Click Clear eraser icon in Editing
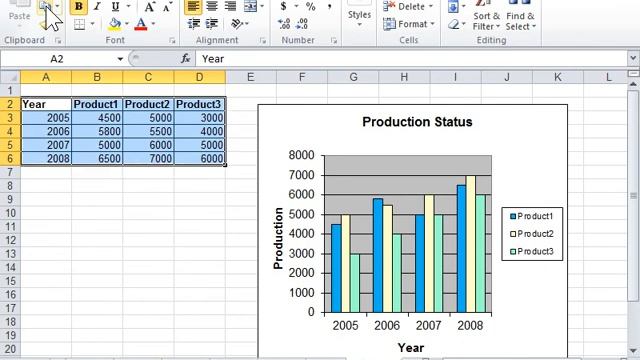The width and height of the screenshot is (640, 360). 453,24
